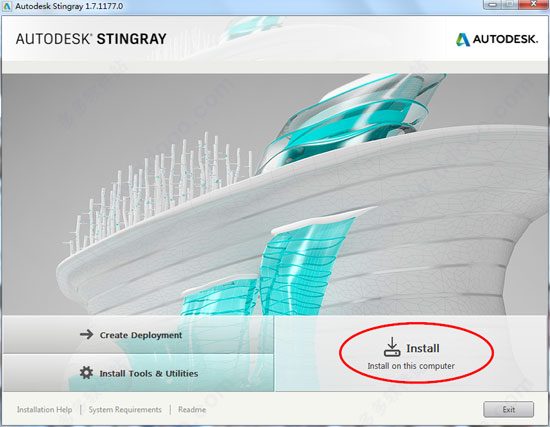The image size is (550, 427).
Task: Click the AUTODESK STINGRAY product heading
Action: coord(91,39)
